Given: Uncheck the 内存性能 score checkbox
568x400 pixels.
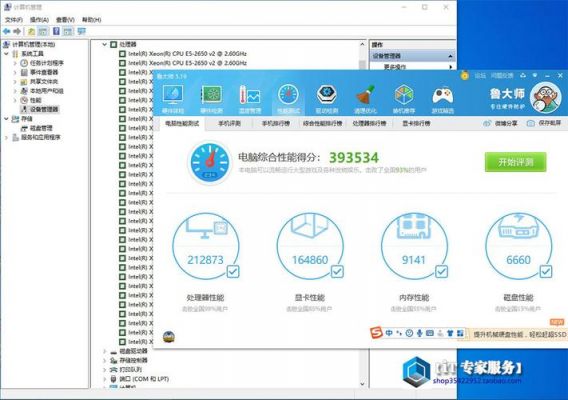Looking at the screenshot, I should pos(441,271).
